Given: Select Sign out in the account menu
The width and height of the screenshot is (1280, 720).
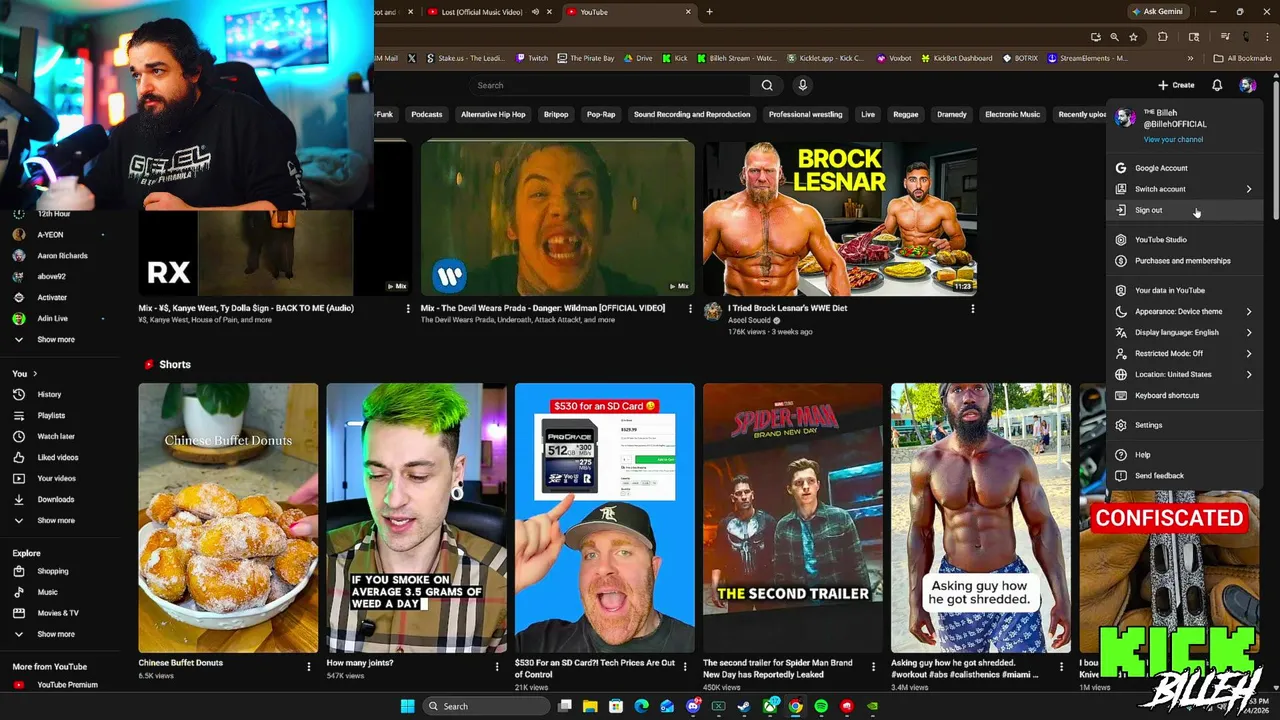Looking at the screenshot, I should [x=1185, y=210].
